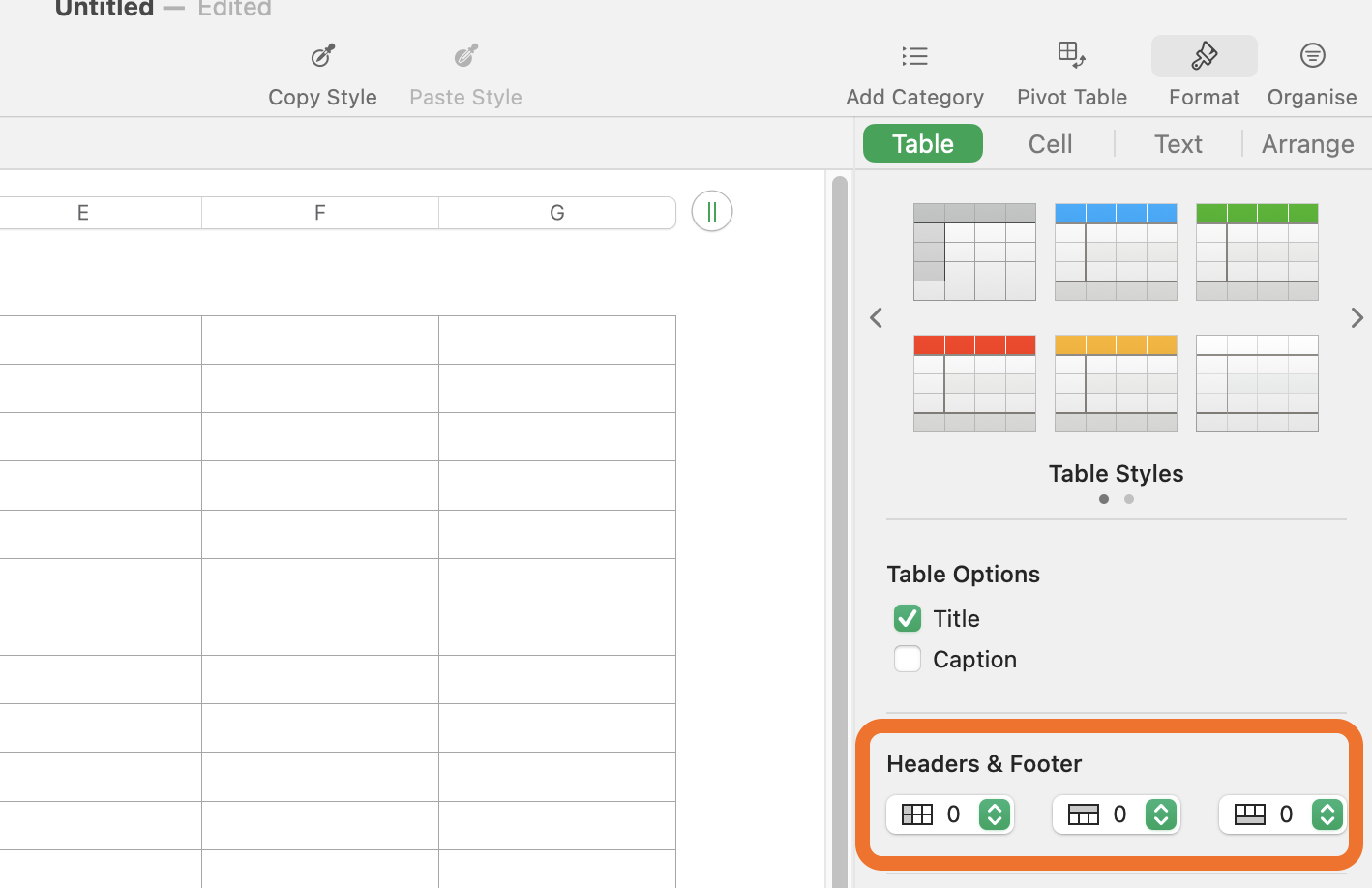Open the header rows count stepper

tap(1161, 814)
